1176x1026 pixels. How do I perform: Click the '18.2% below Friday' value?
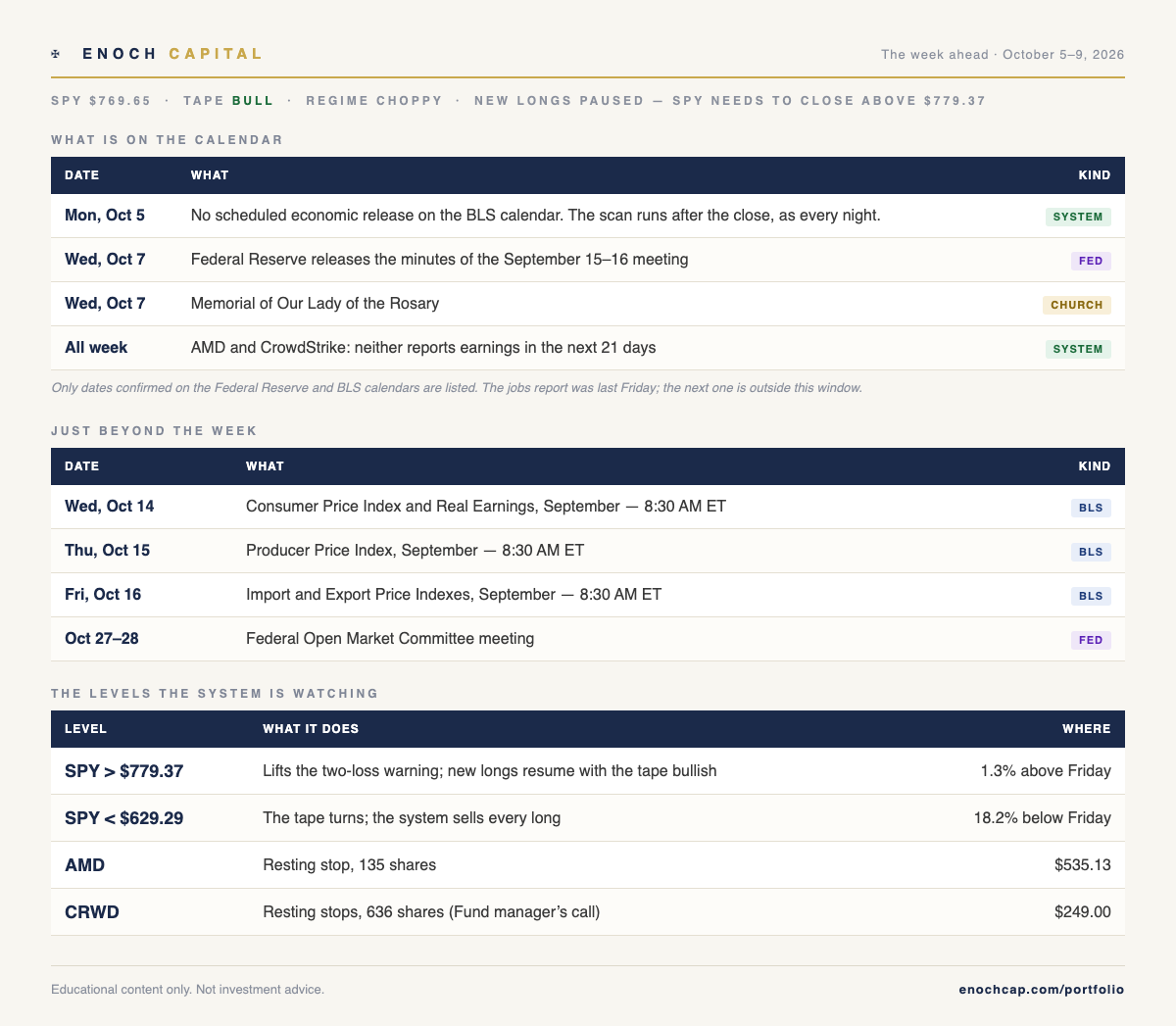click(1043, 818)
